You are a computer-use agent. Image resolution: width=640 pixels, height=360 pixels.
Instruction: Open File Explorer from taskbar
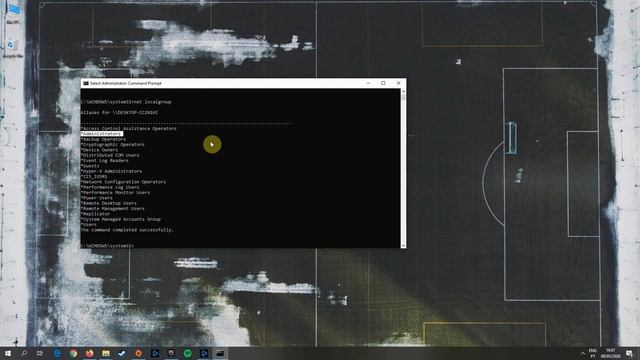point(106,353)
